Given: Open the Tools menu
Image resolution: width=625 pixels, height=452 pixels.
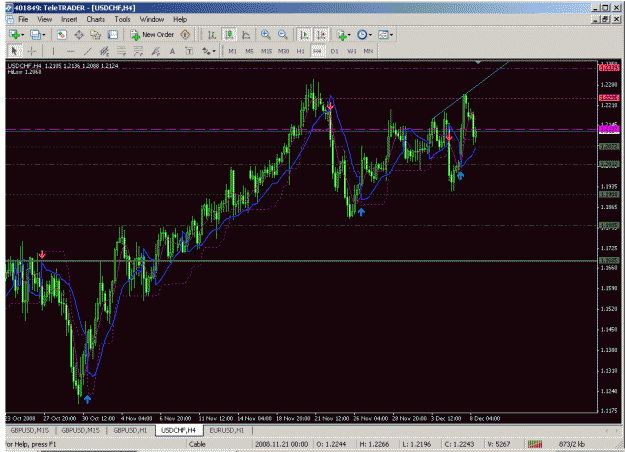Looking at the screenshot, I should coord(122,19).
